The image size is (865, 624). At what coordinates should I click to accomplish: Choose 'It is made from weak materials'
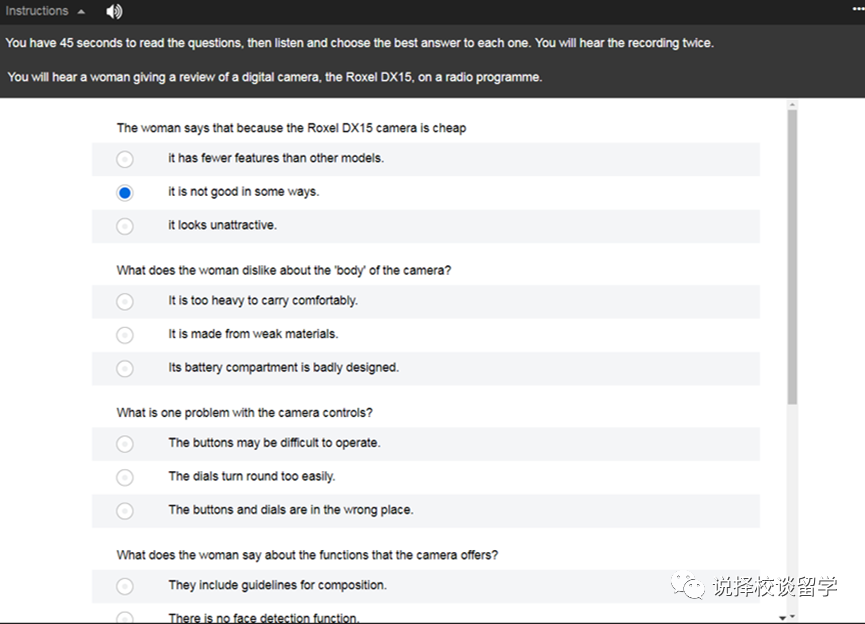(125, 335)
